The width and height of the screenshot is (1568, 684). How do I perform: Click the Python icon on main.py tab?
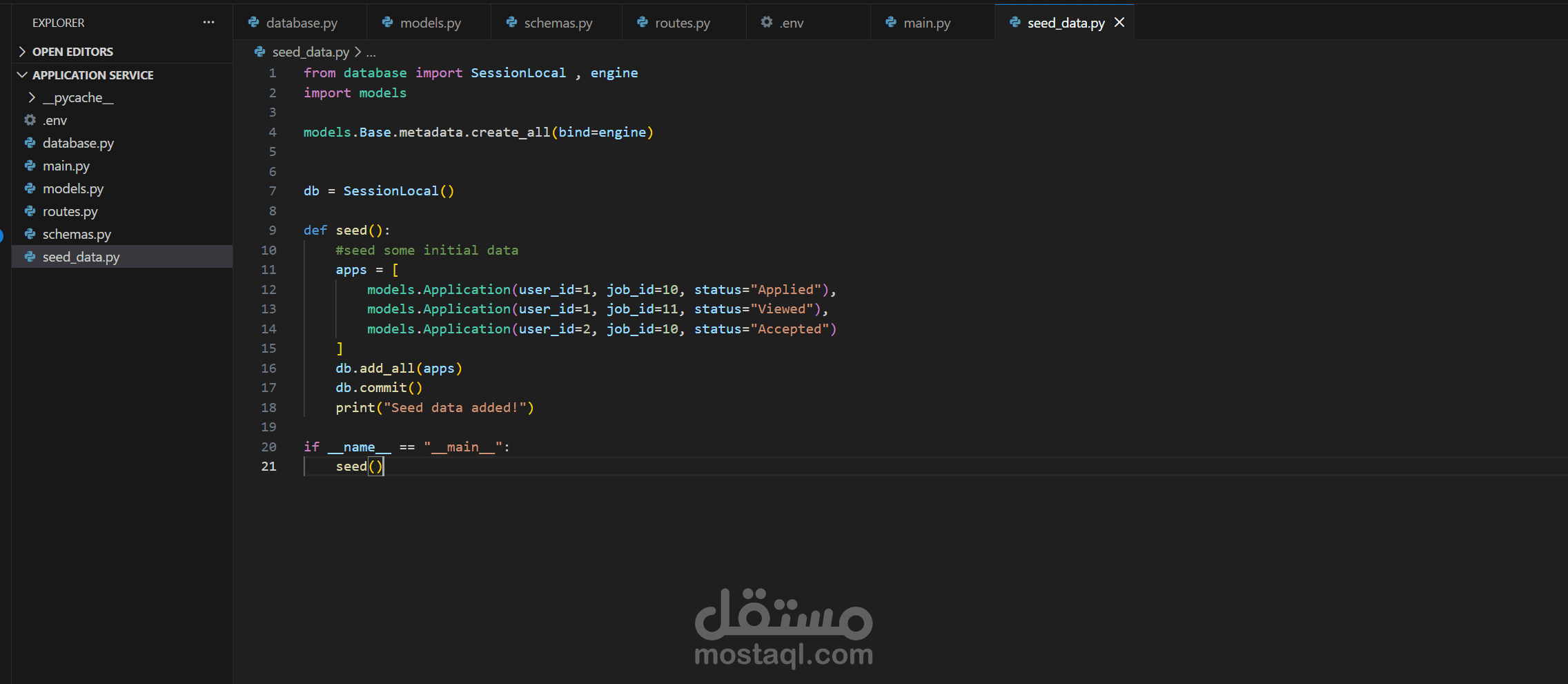(891, 22)
